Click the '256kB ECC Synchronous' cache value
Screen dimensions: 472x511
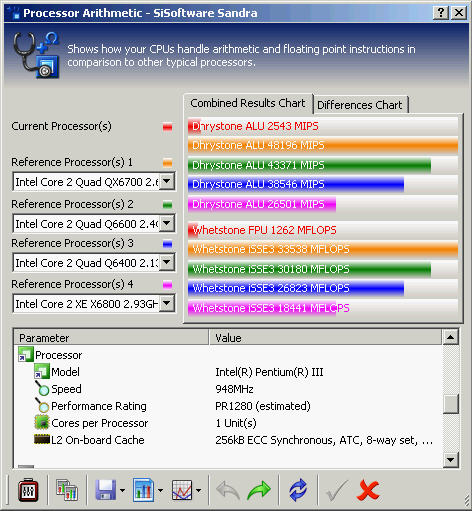[324, 440]
